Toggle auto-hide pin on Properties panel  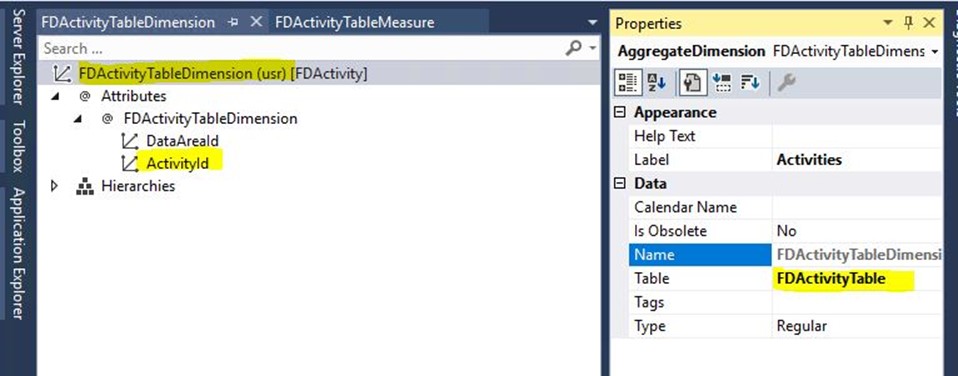click(x=909, y=23)
